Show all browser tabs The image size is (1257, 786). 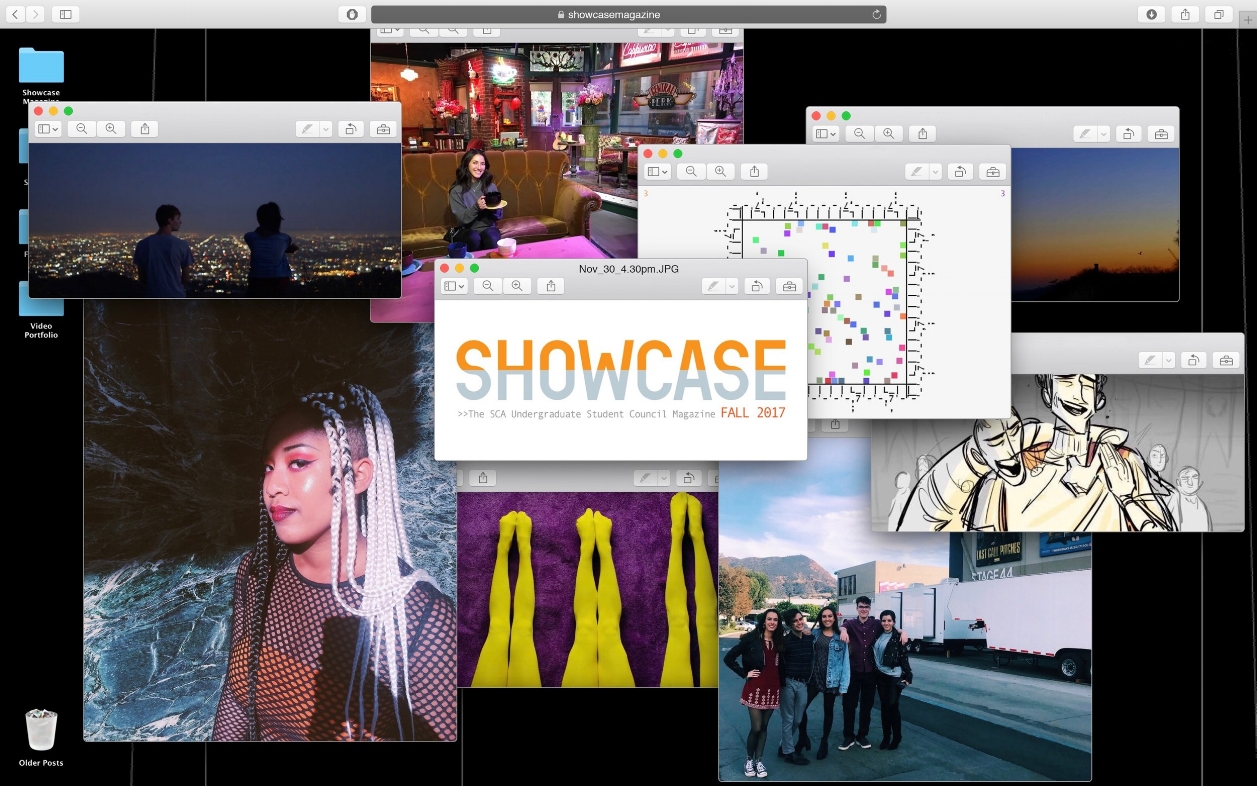[1219, 14]
